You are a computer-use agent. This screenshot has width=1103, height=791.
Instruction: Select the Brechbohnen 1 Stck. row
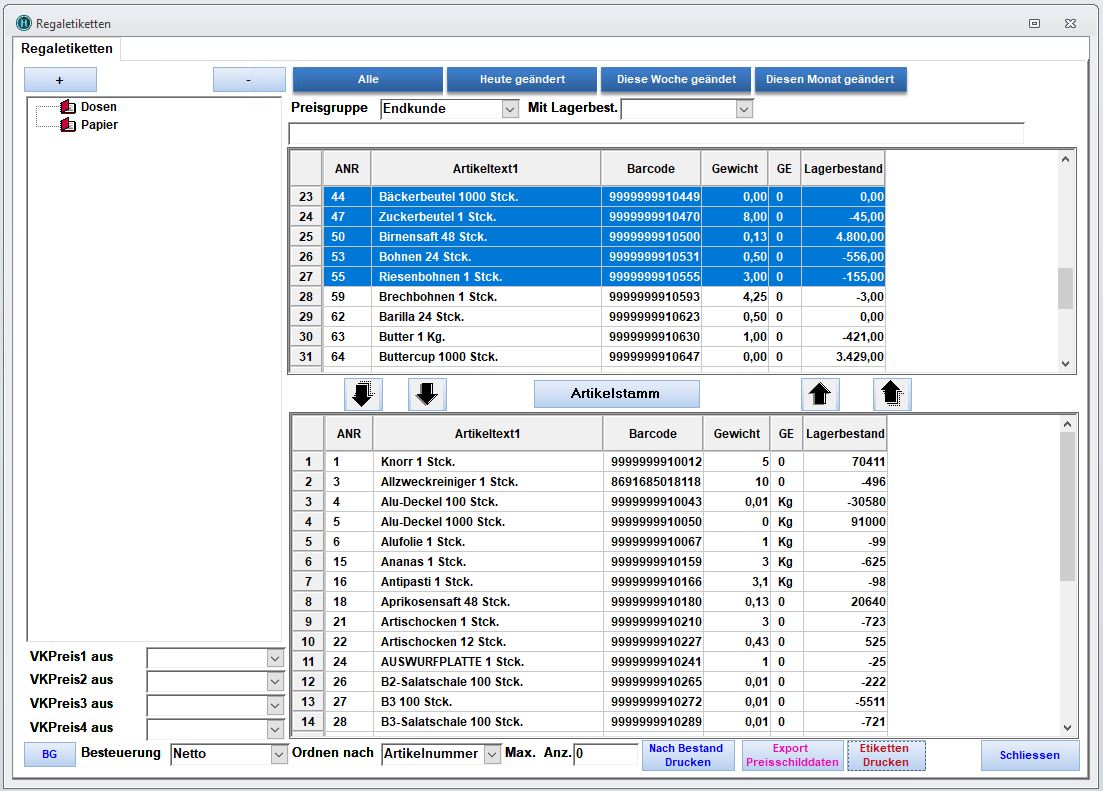coord(438,297)
